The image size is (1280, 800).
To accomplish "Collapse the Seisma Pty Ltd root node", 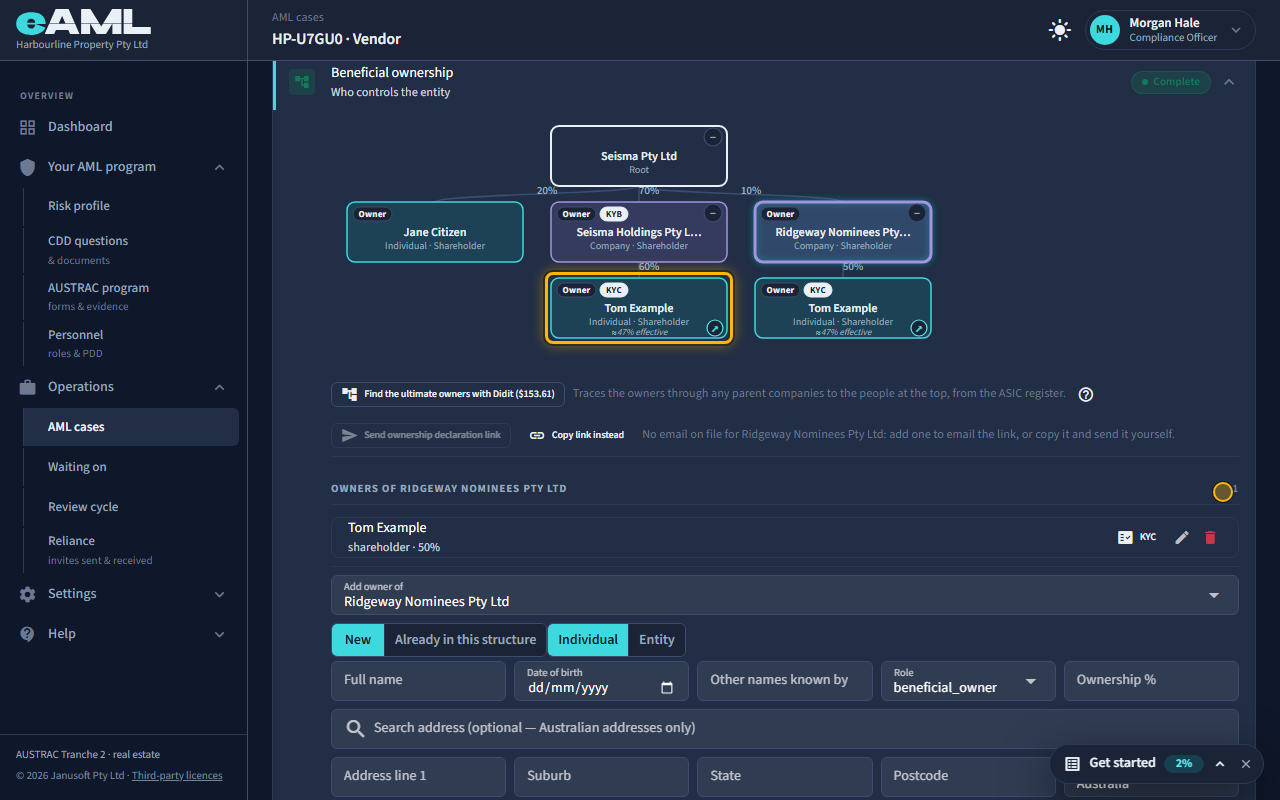I will point(712,137).
